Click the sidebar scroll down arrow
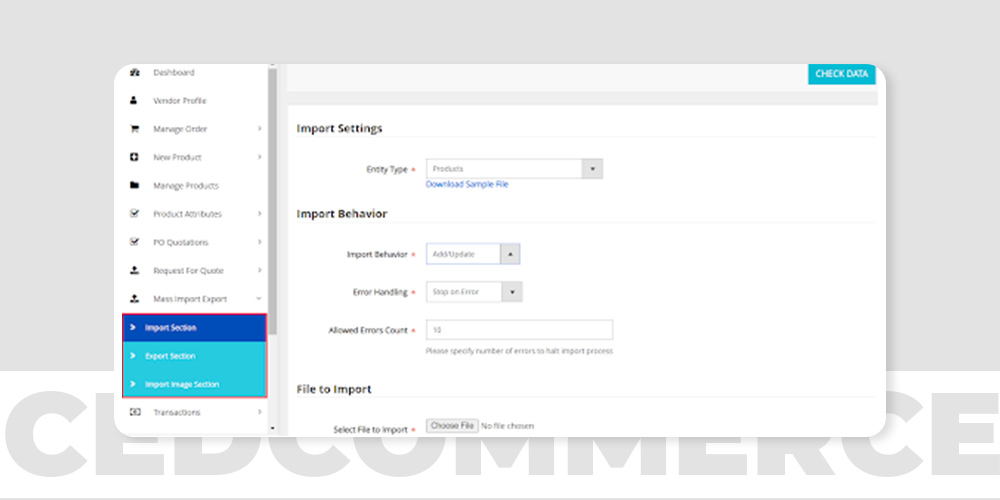 272,429
